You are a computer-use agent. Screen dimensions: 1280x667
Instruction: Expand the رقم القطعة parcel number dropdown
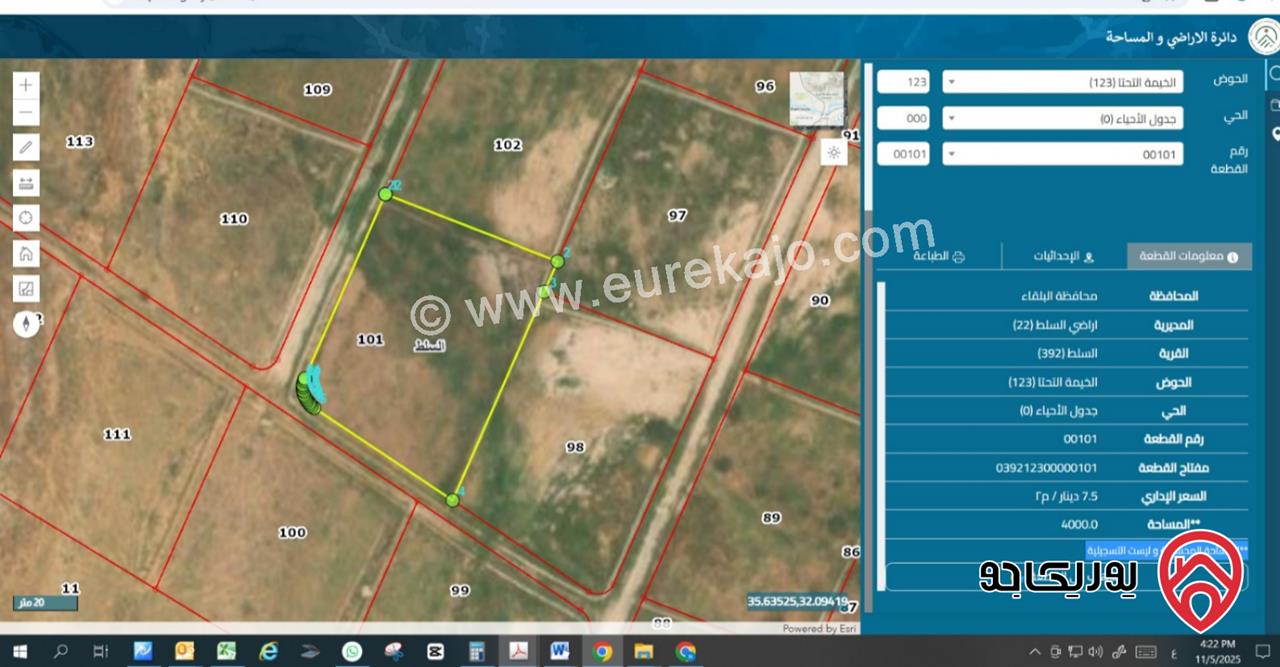[x=1062, y=154]
